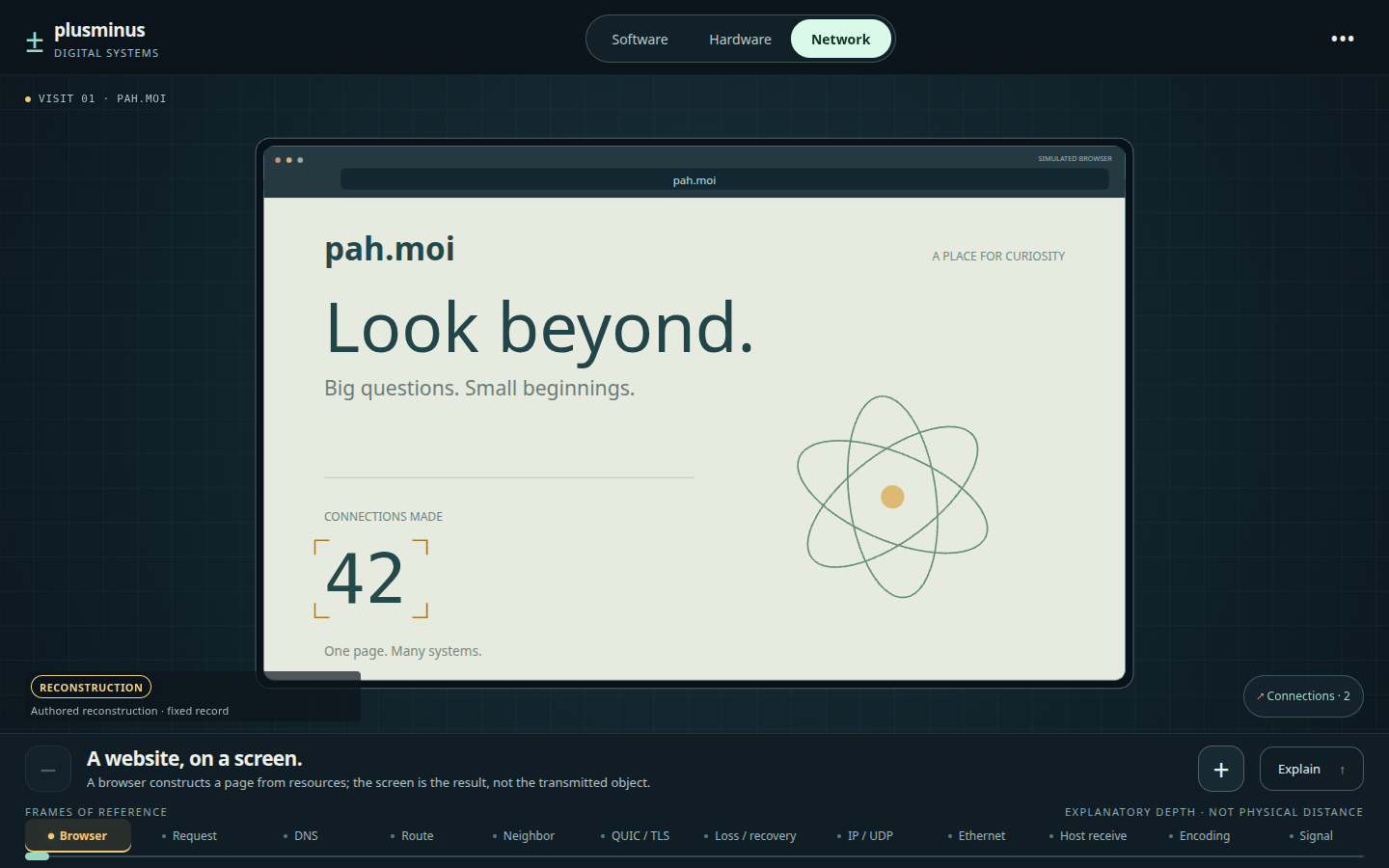Click the pah.moi site heading
The image size is (1389, 868).
[390, 249]
